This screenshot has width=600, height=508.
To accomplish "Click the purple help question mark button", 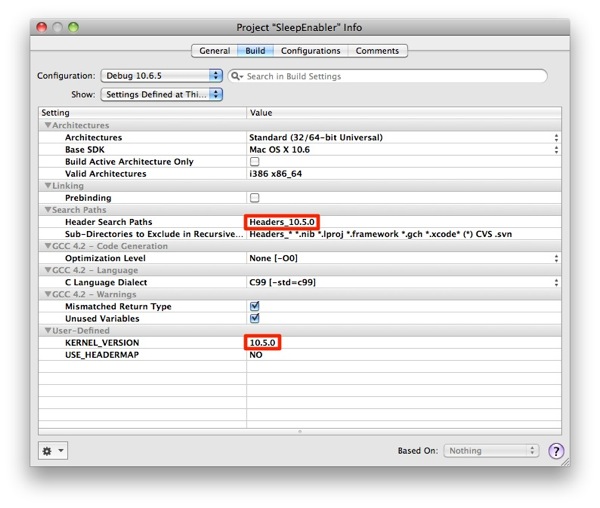I will click(556, 451).
